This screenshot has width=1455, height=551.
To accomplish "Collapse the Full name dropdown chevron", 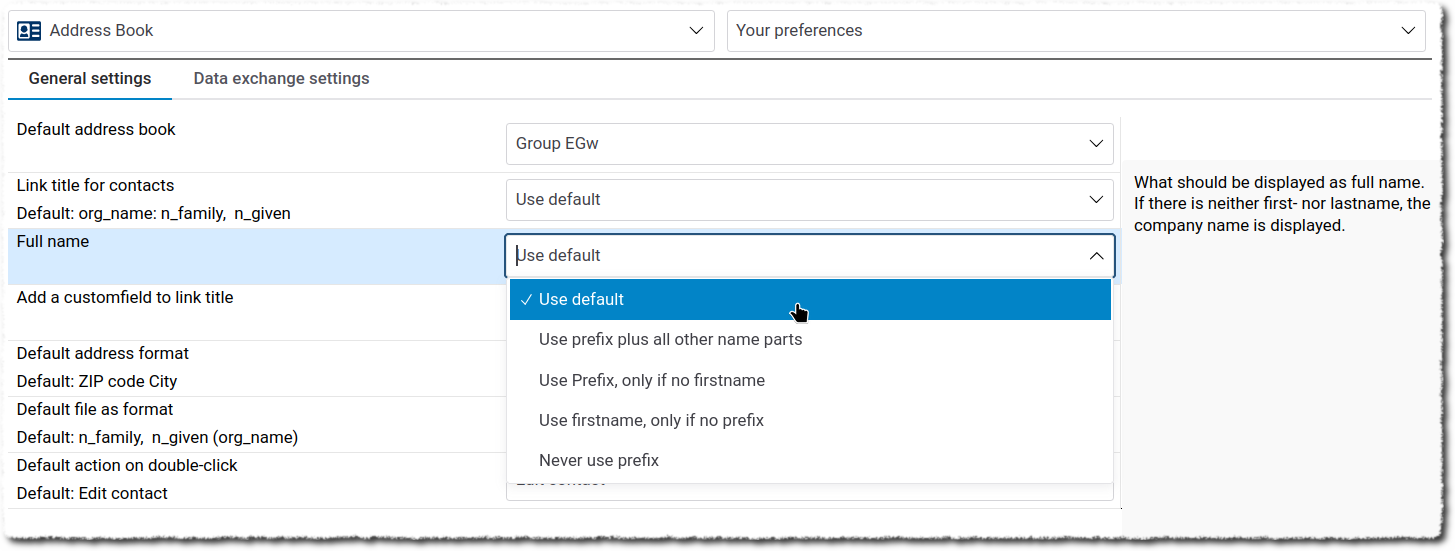I will pyautogui.click(x=1096, y=256).
